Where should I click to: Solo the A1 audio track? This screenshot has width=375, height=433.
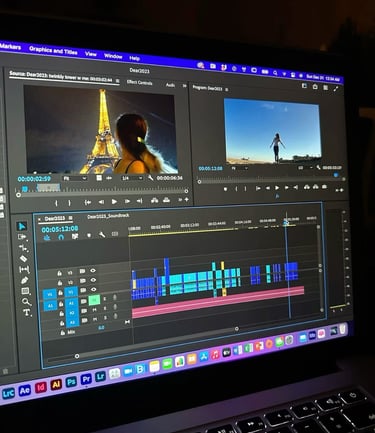click(x=105, y=299)
